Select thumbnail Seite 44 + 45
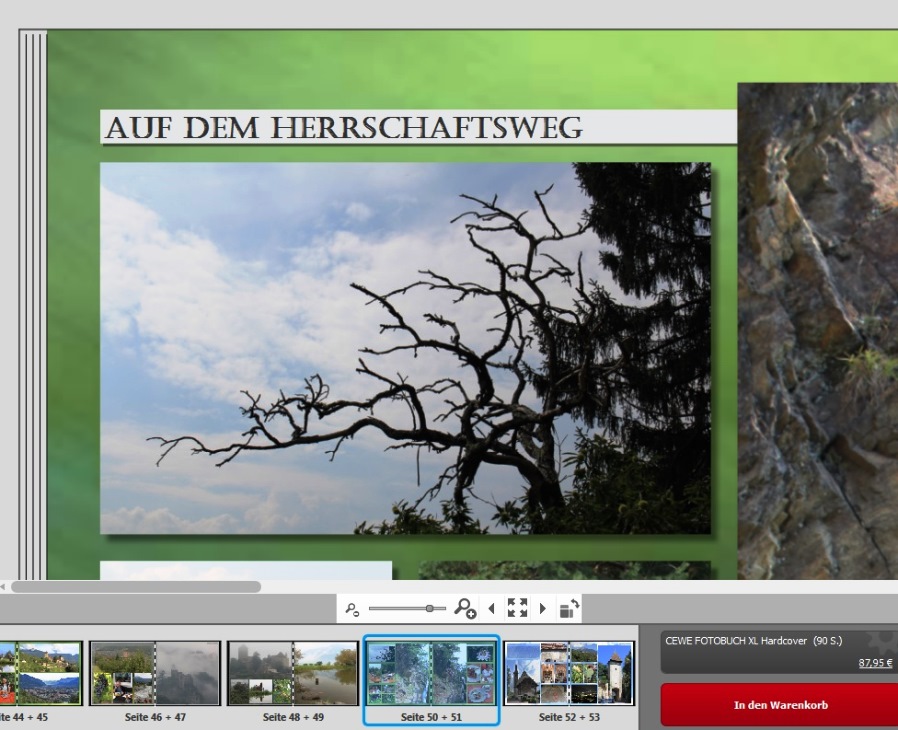 point(40,674)
